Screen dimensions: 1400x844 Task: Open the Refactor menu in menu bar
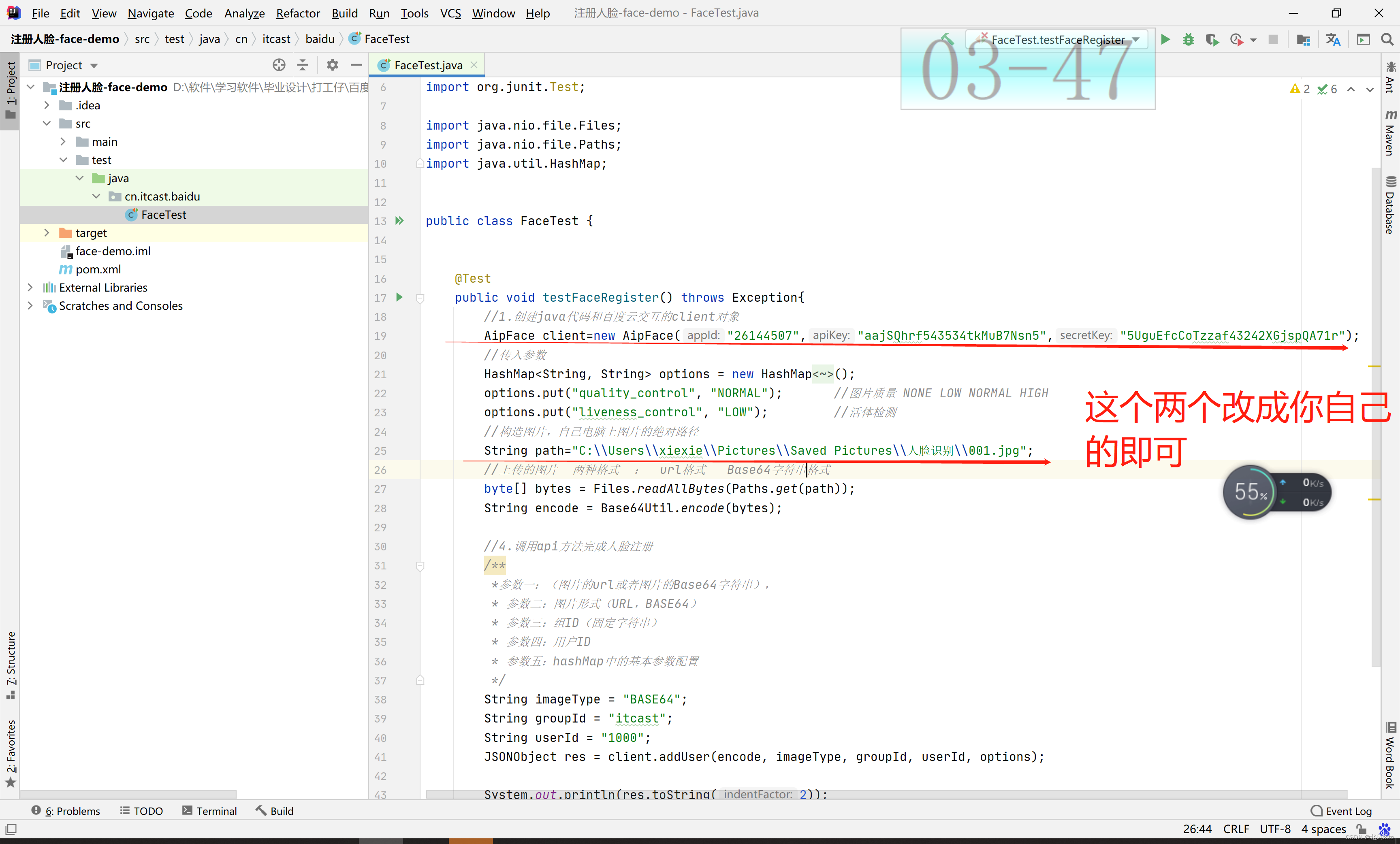(x=298, y=13)
